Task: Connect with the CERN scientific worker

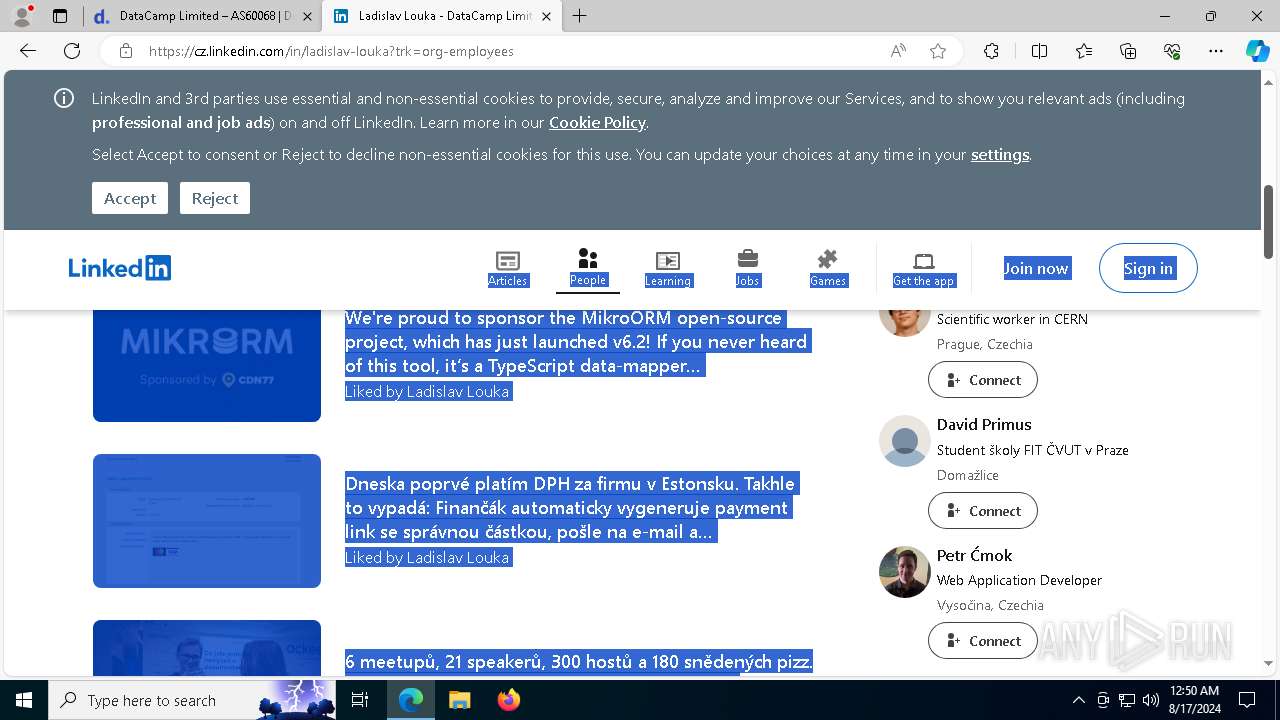Action: (x=983, y=380)
